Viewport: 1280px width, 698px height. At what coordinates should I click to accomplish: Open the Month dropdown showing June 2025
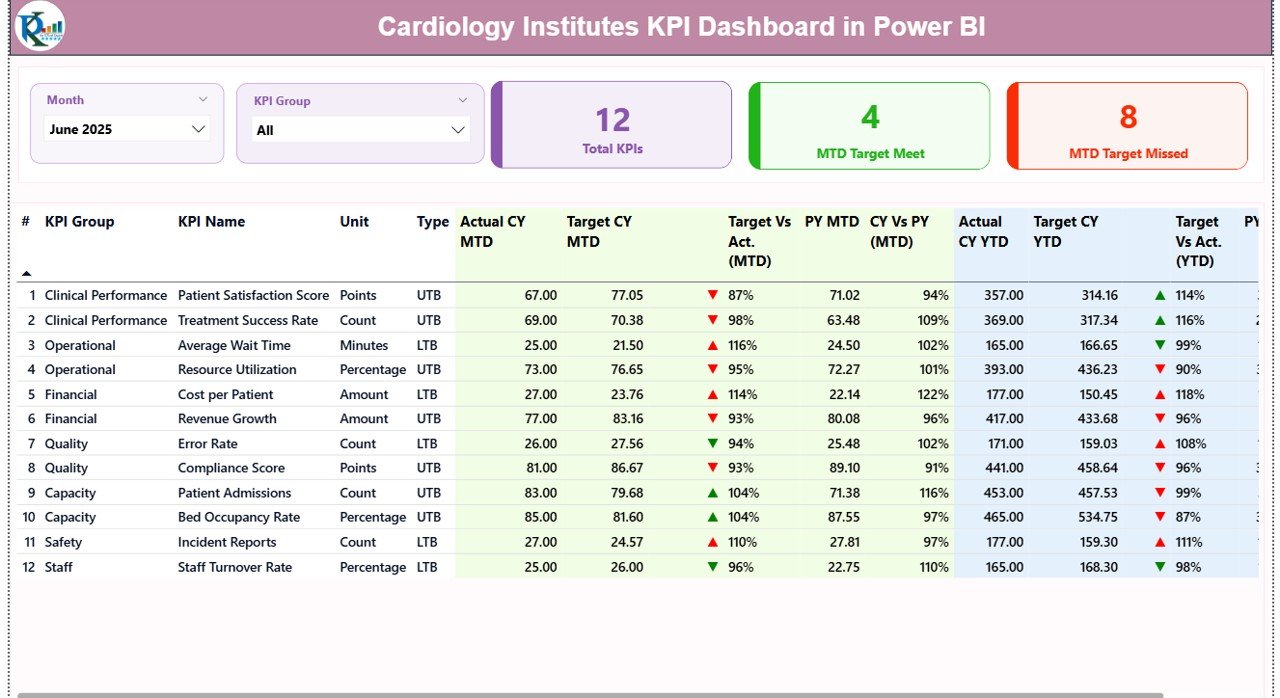pyautogui.click(x=127, y=129)
